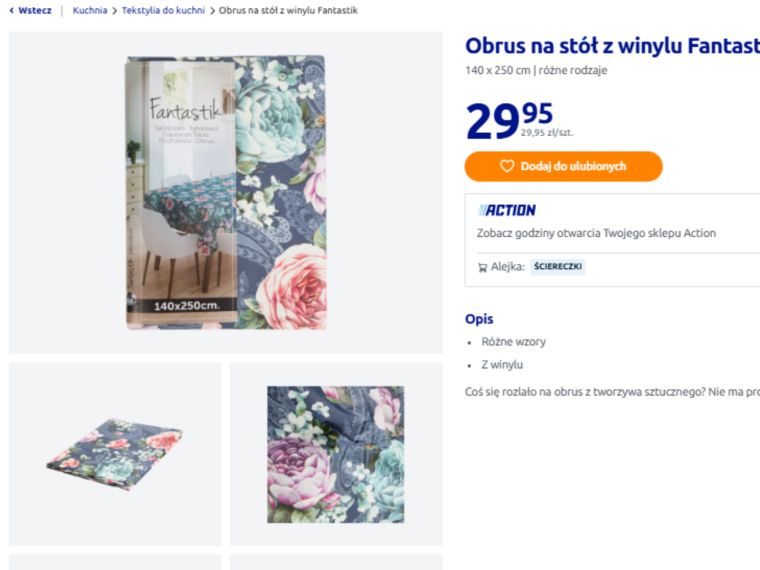760x570 pixels.
Task: Click the 29,95 price figure
Action: point(509,120)
